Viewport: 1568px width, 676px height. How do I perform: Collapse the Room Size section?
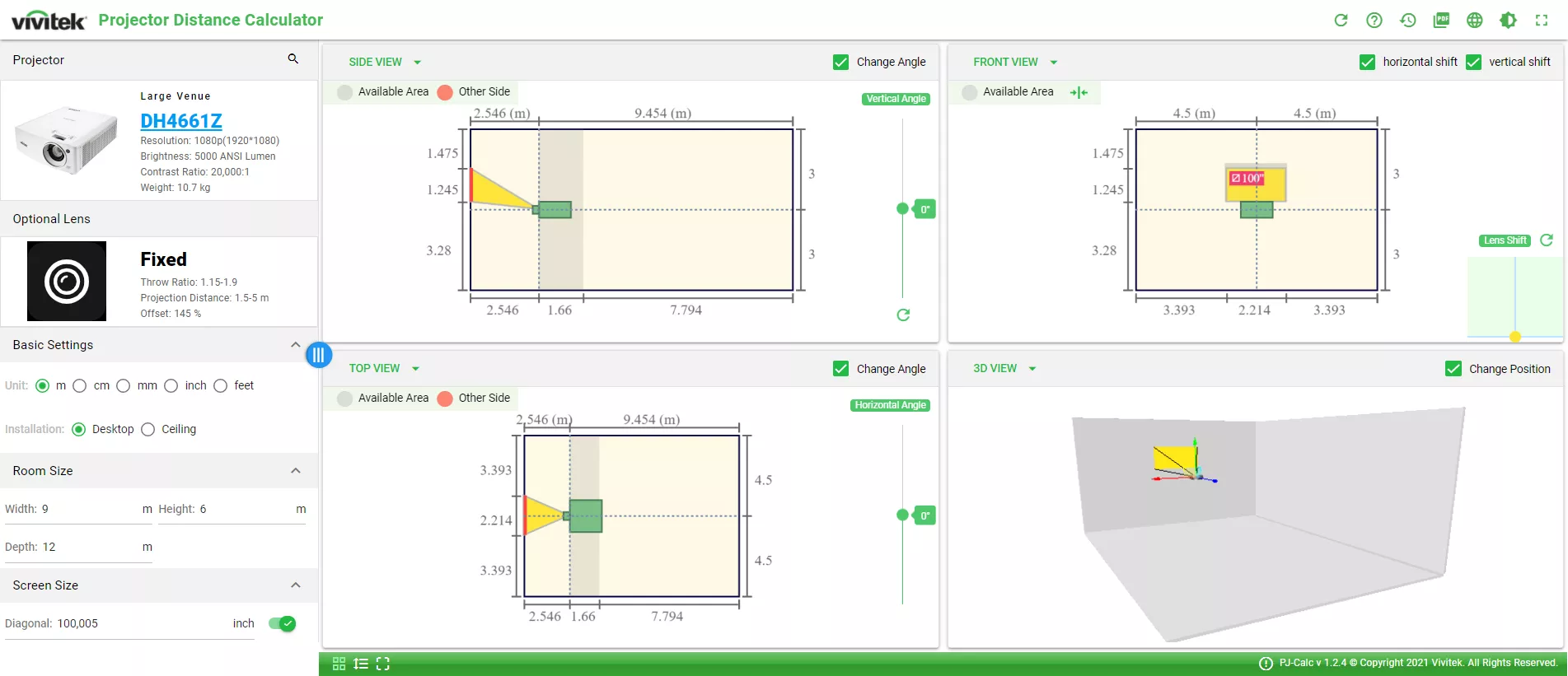click(x=295, y=471)
